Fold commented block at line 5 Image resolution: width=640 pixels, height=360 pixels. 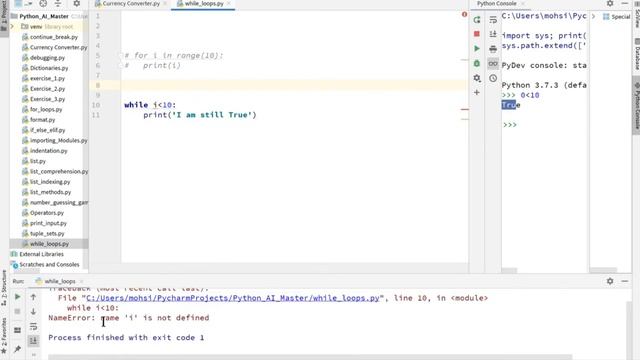pos(121,55)
